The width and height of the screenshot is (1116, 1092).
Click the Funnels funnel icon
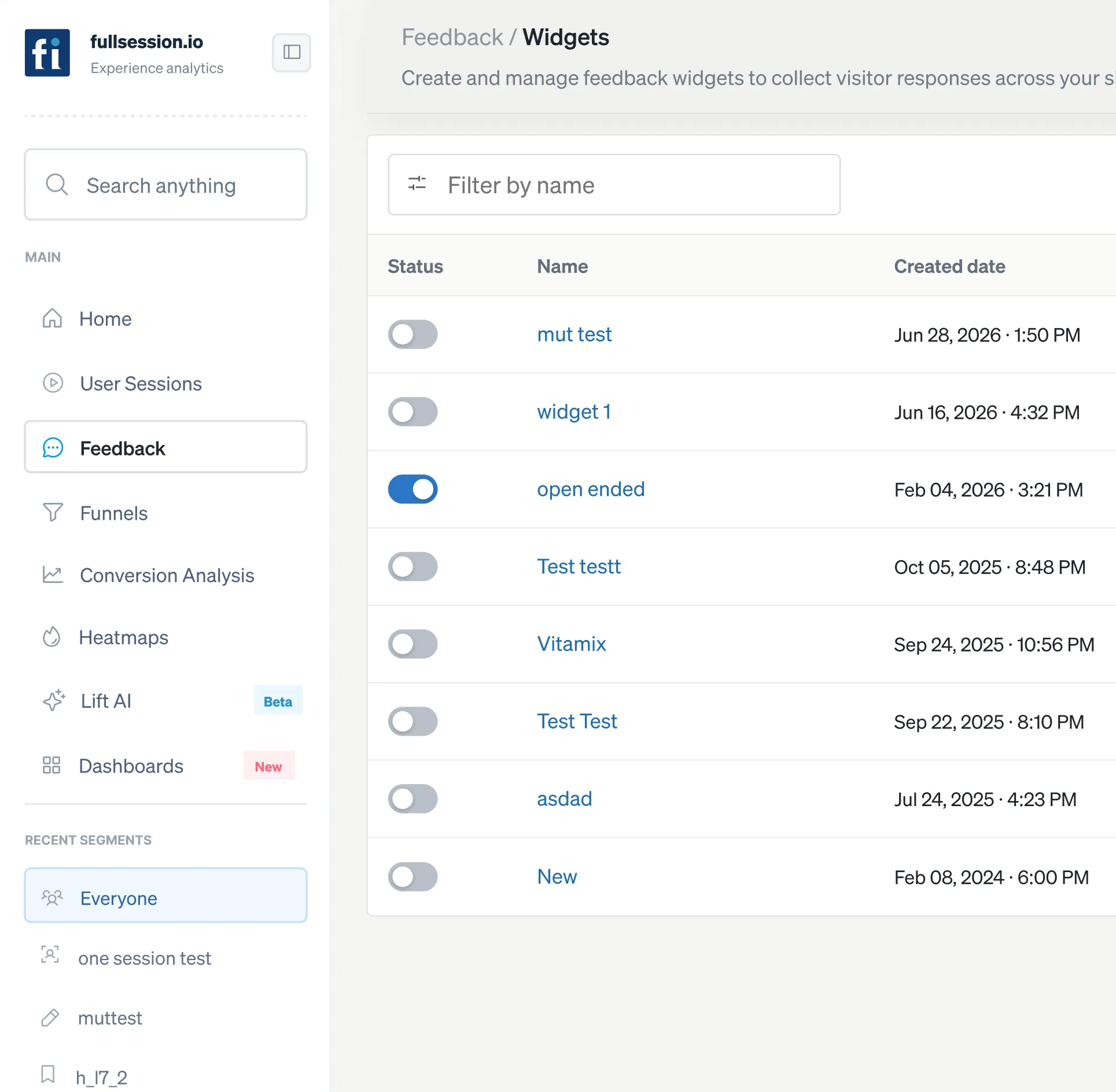[53, 512]
